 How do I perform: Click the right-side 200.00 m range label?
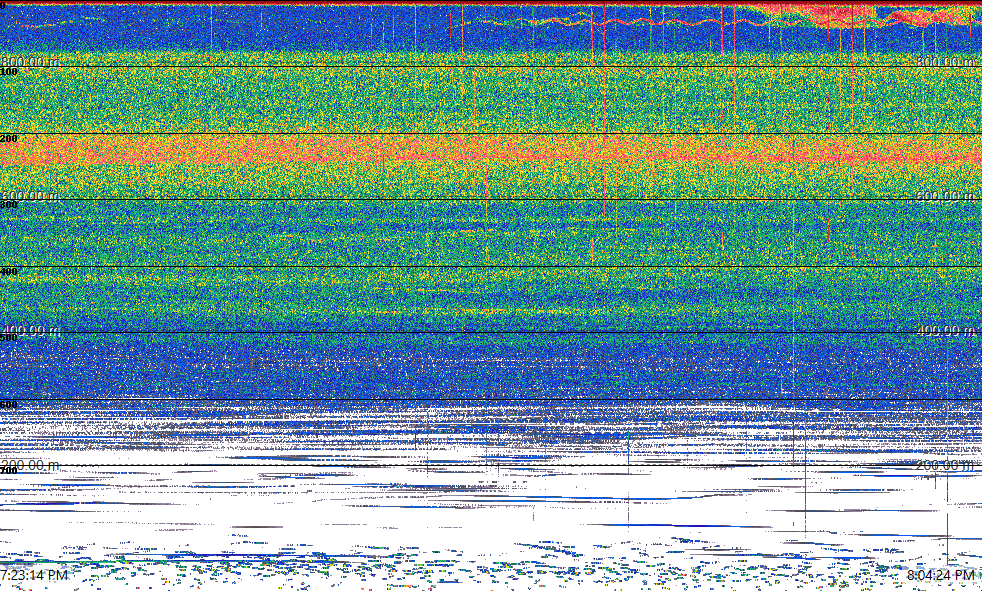[946, 465]
